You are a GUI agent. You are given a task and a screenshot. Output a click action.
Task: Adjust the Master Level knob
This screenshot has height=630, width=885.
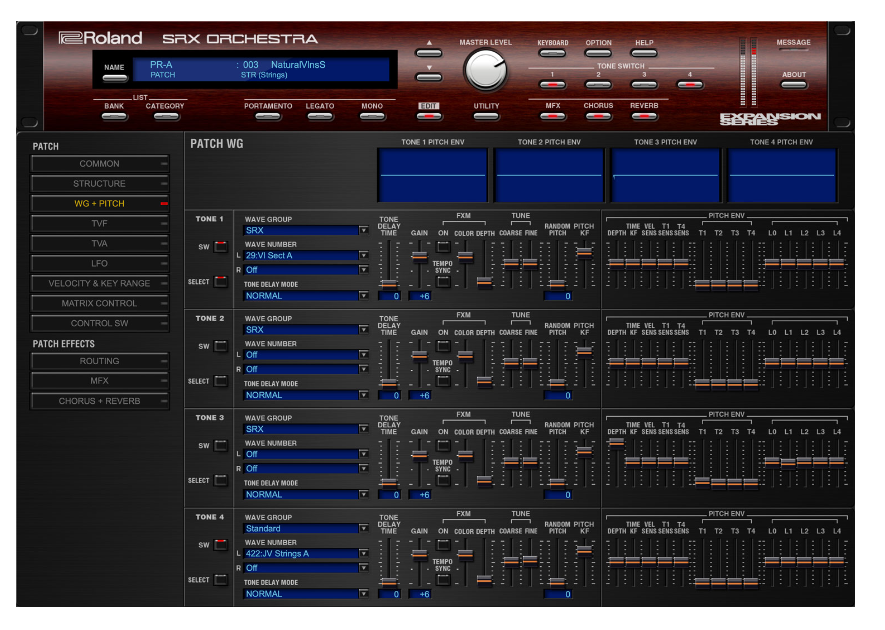[485, 70]
